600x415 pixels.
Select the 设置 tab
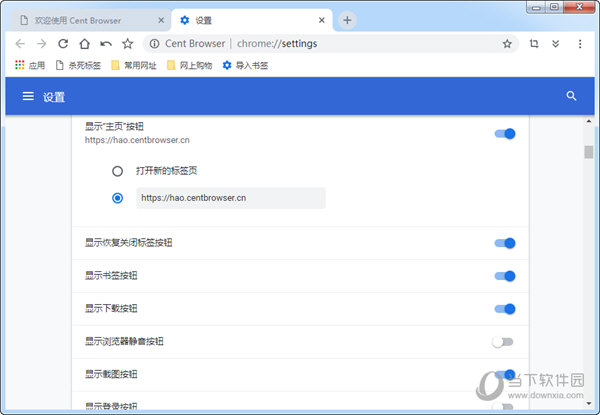coord(252,20)
